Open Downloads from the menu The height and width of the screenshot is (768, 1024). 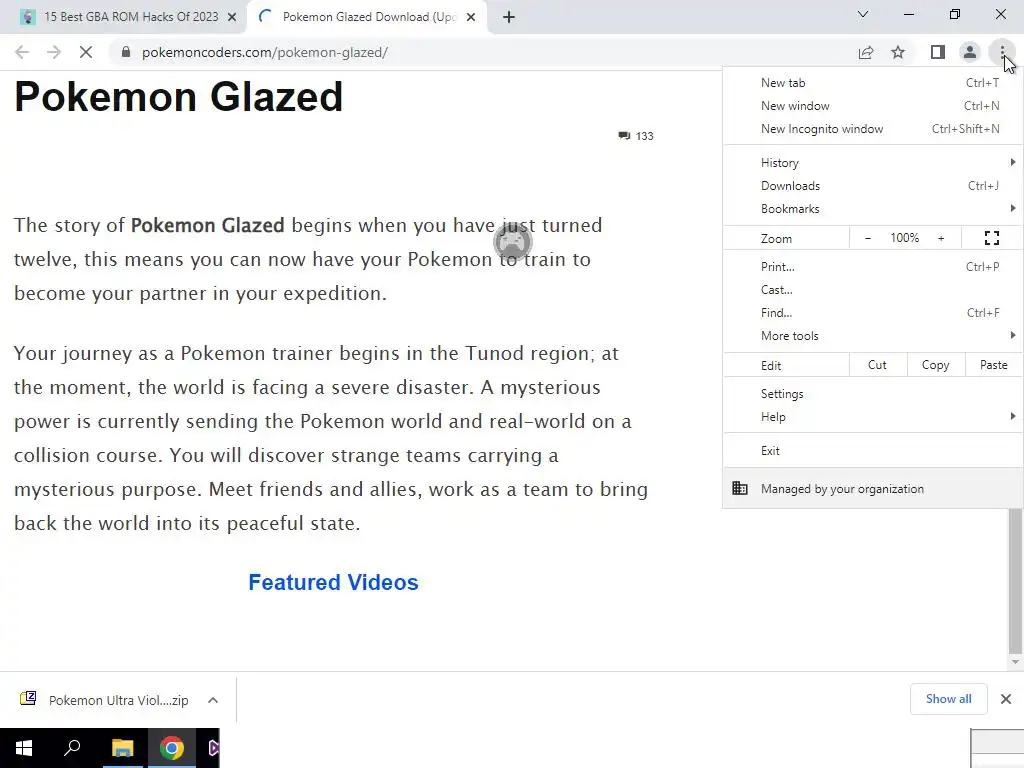tap(872, 185)
